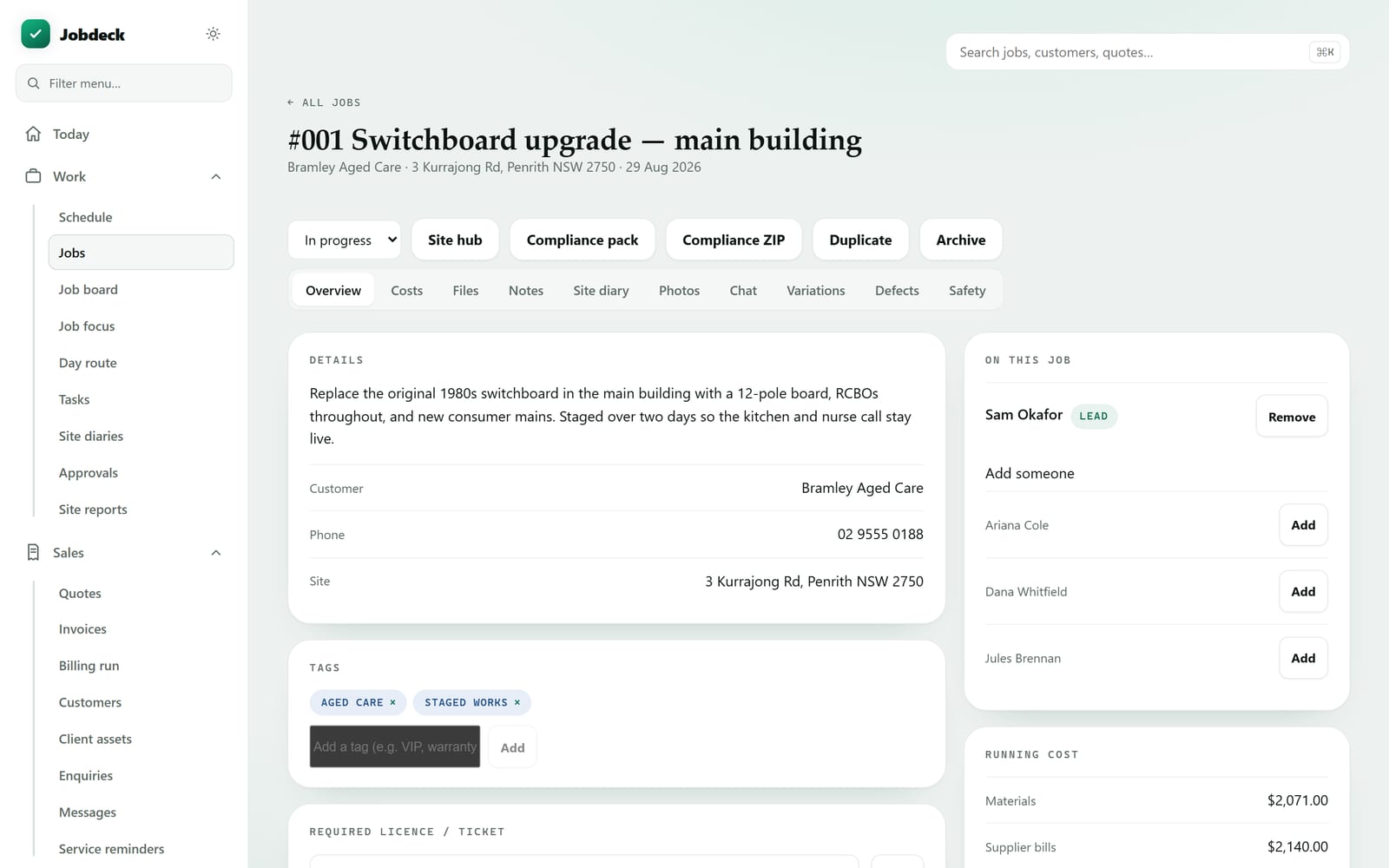Add Ariana Cole to the job
Image resolution: width=1389 pixels, height=868 pixels.
coord(1303,525)
